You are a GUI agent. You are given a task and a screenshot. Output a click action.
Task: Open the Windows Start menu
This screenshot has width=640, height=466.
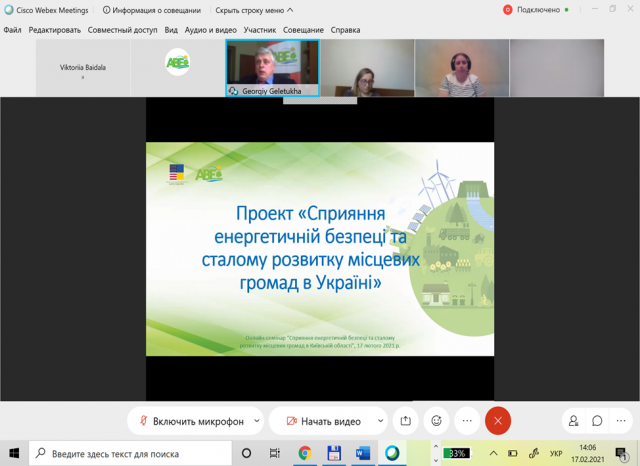point(14,453)
